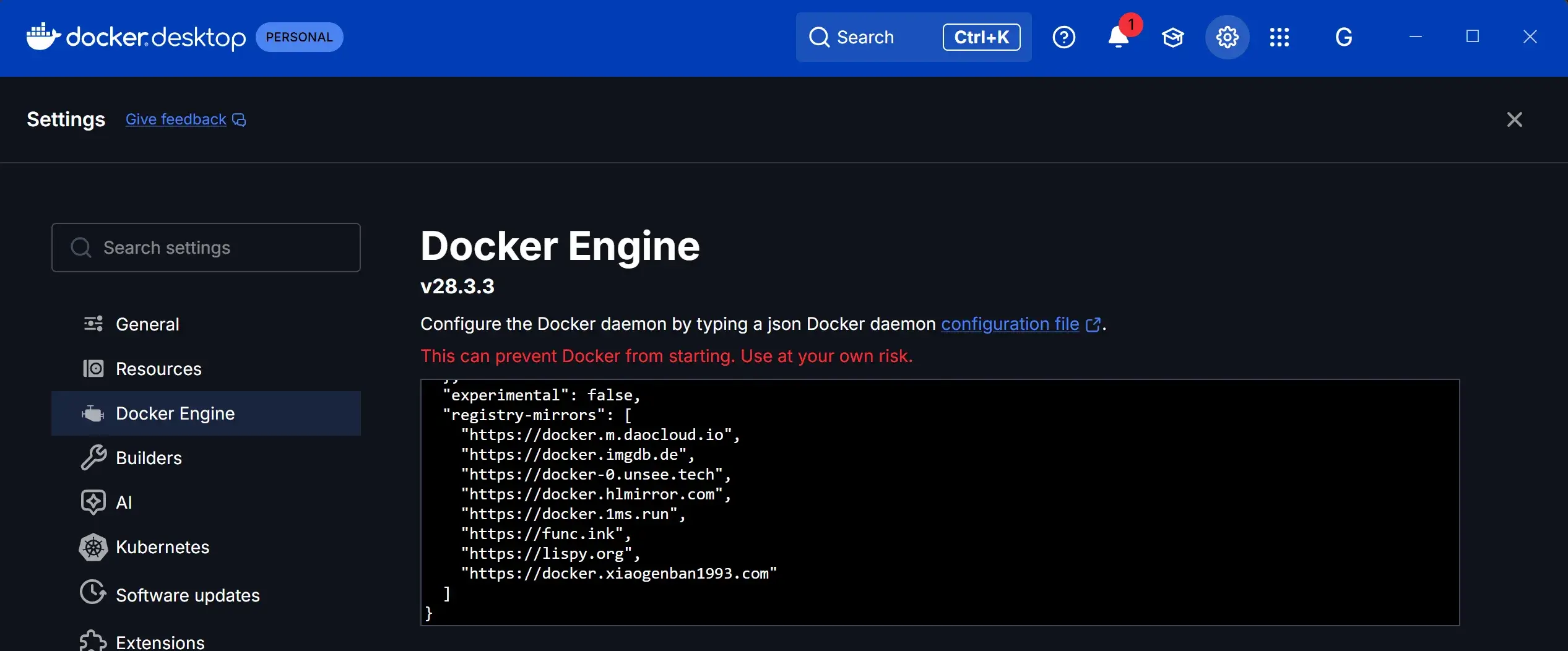Click the Extensions puzzle icon
This screenshot has width=1568, height=651.
click(93, 641)
